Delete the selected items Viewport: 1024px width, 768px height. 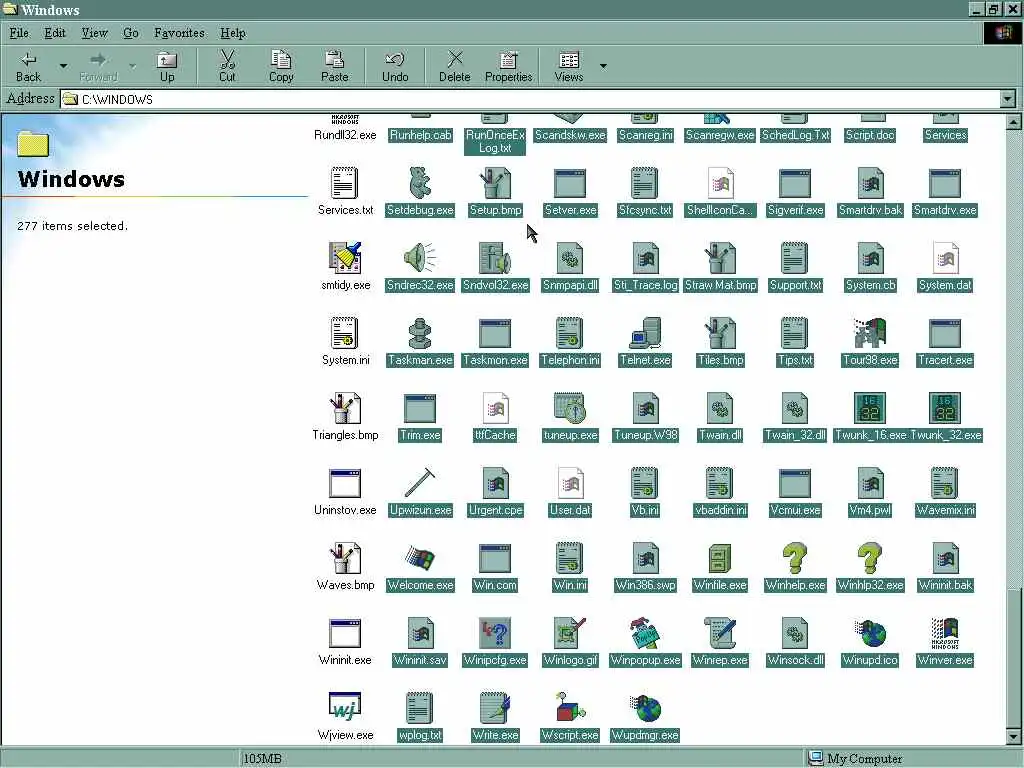(455, 66)
